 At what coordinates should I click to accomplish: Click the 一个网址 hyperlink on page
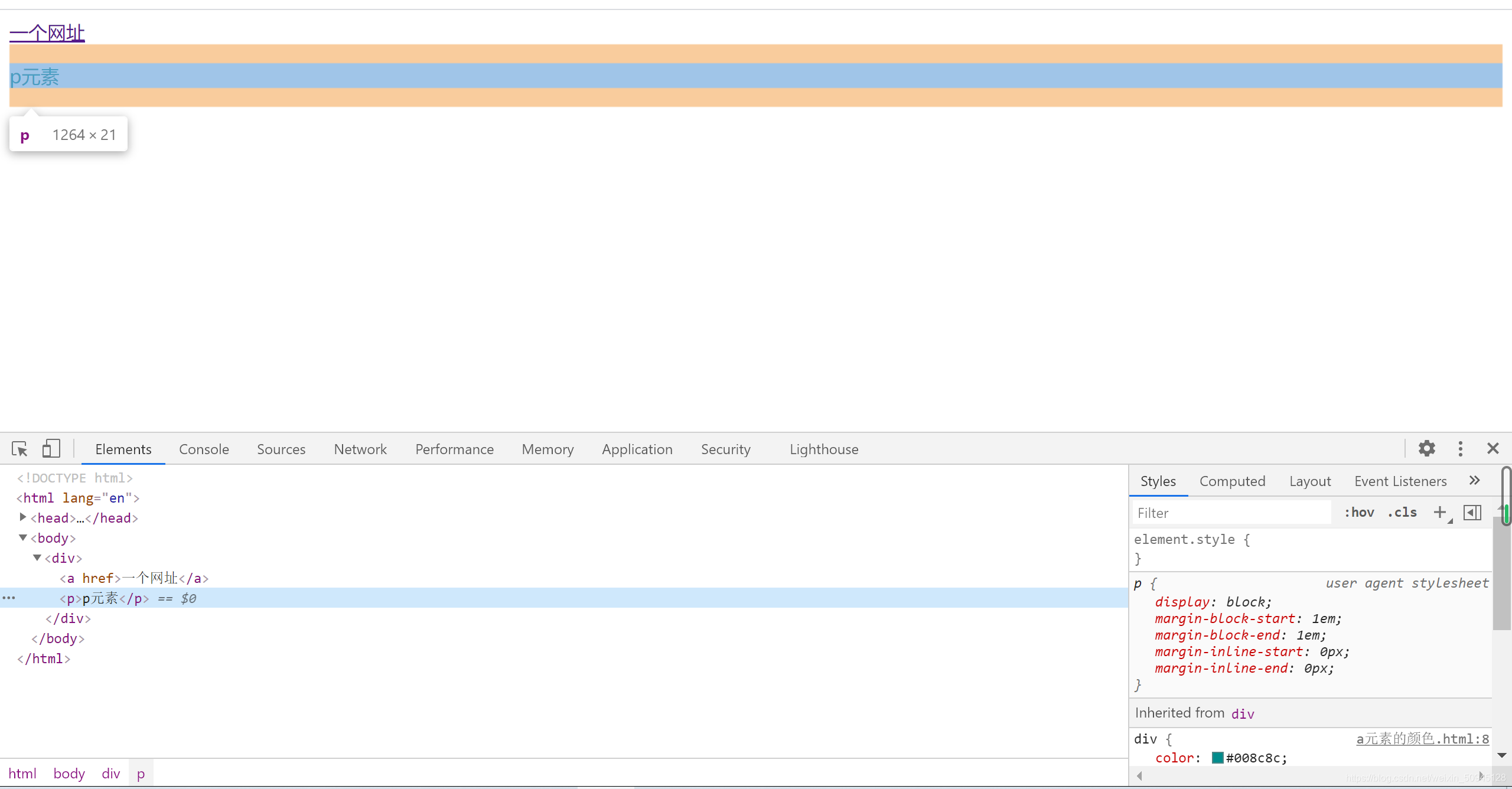click(47, 33)
